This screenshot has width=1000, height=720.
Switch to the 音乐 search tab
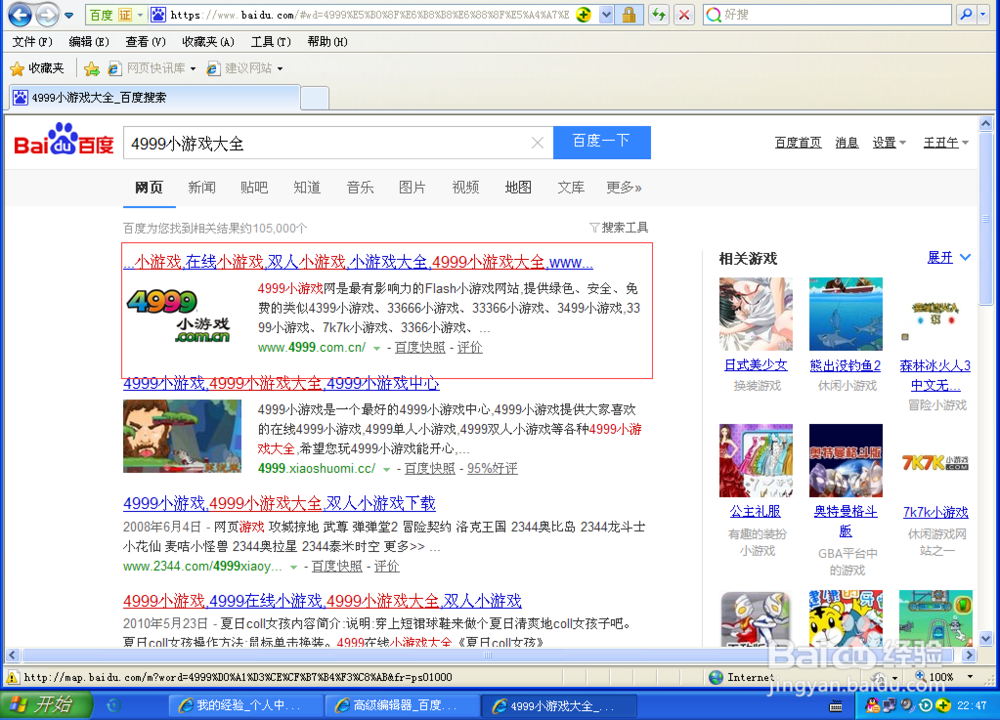click(360, 187)
